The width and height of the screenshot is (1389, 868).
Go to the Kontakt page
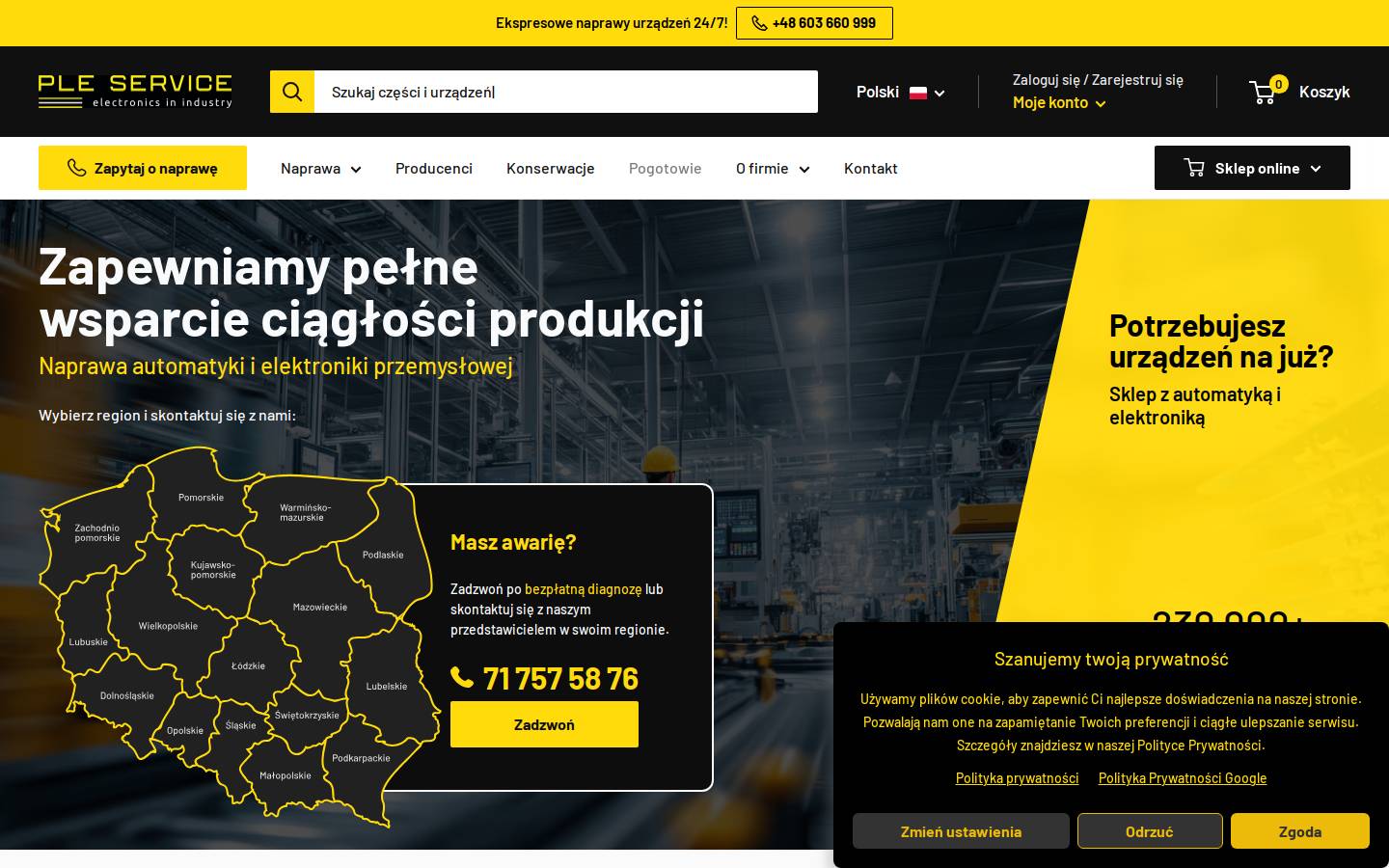(871, 169)
